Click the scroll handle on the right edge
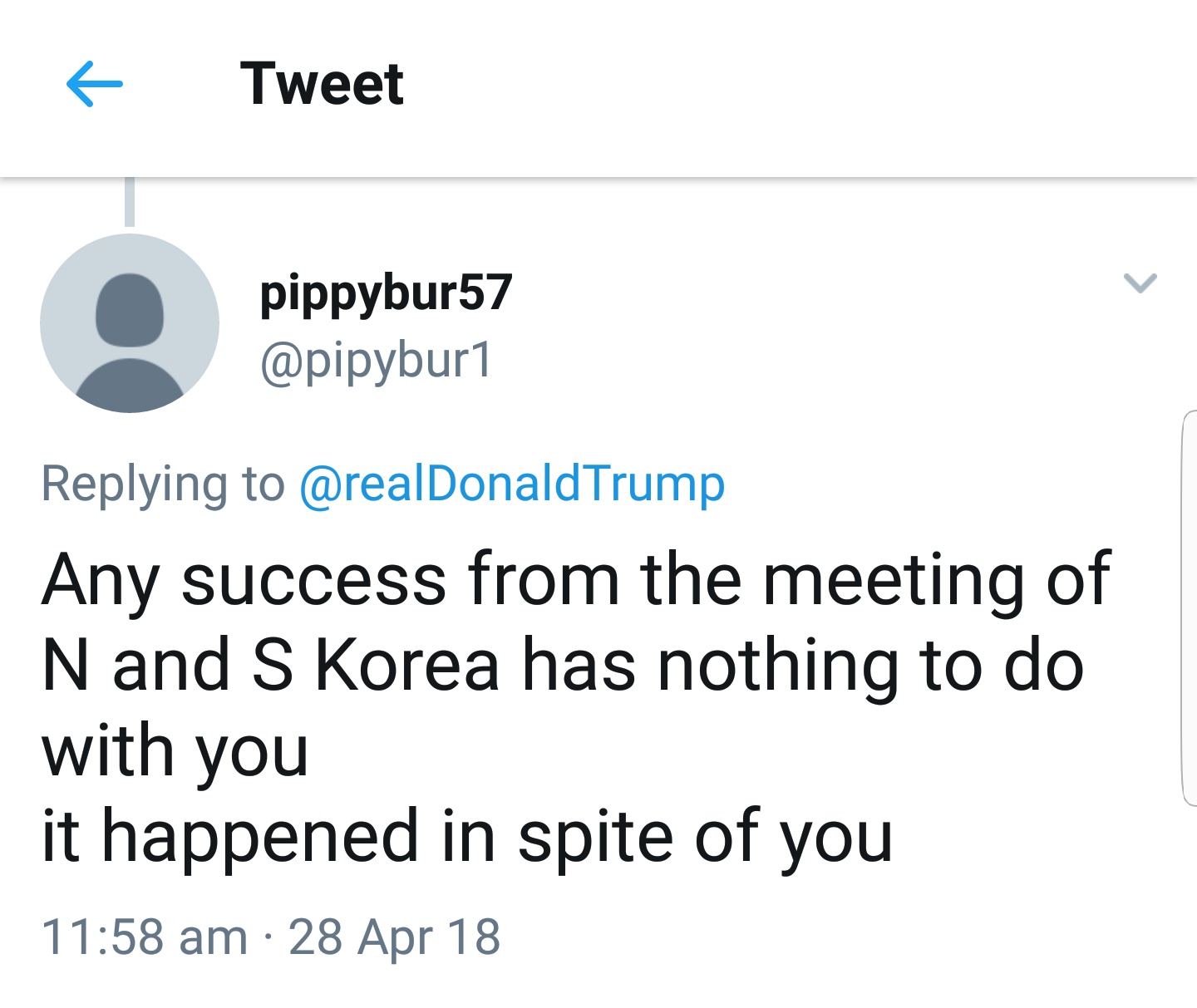Viewport: 1197px width, 1008px height. 1188,608
